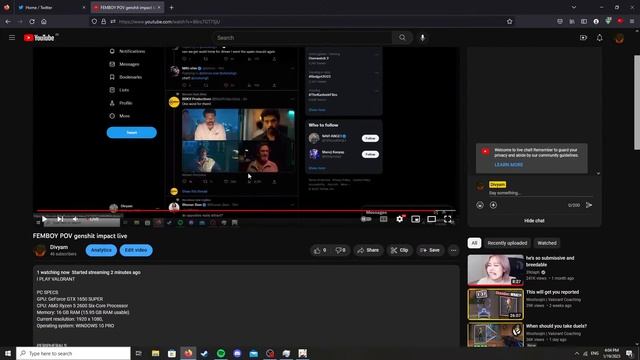Viewport: 640px width, 360px height.
Task: Open the Firefox home page button
Action: pyautogui.click(x=44, y=21)
